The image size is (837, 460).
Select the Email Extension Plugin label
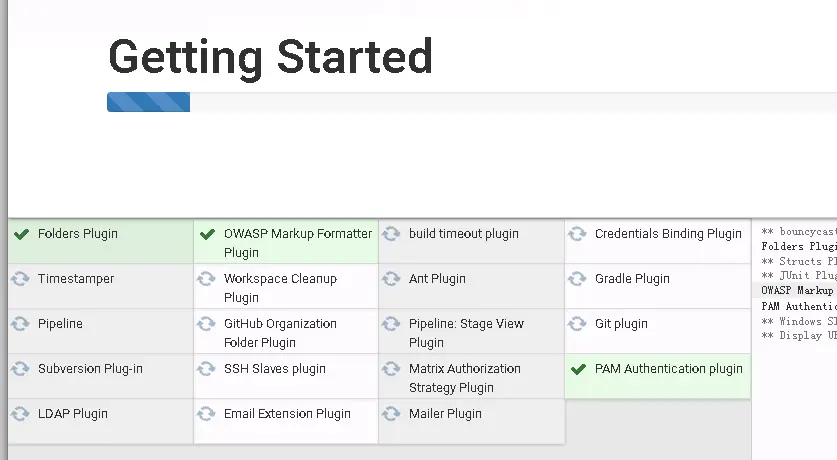(287, 414)
